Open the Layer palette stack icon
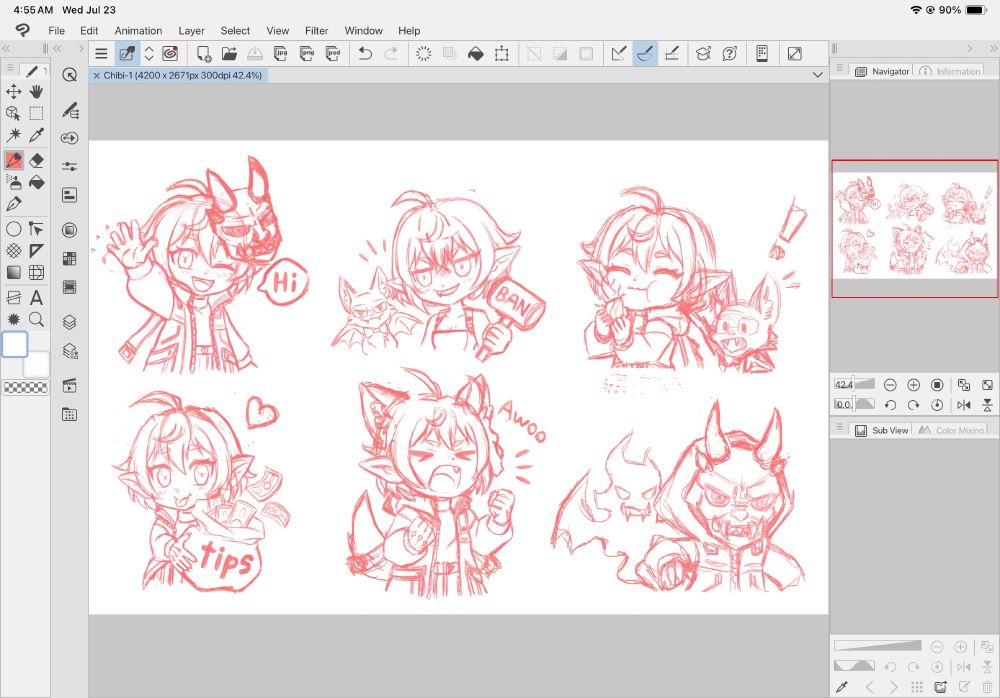This screenshot has width=1000, height=698. click(x=70, y=322)
